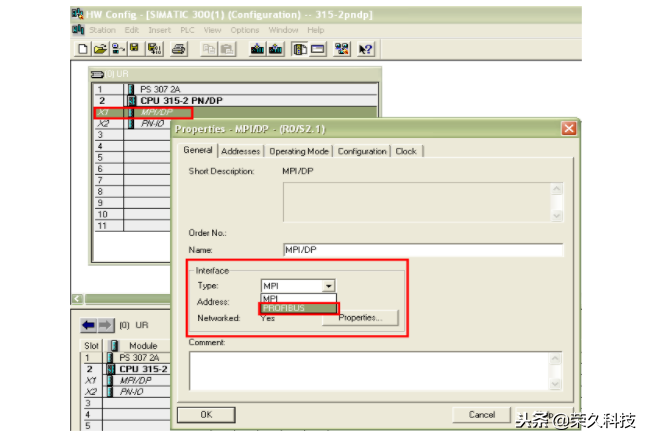The height and width of the screenshot is (441, 648).
Task: Click the interface Properties... button
Action: pos(365,317)
